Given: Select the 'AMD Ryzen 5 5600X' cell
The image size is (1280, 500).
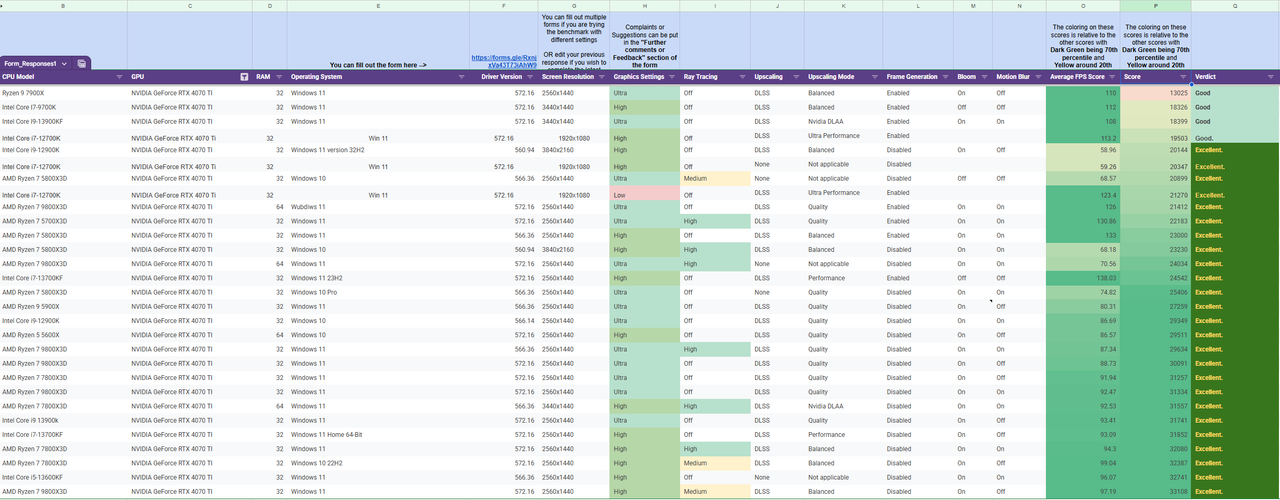Looking at the screenshot, I should (64, 335).
